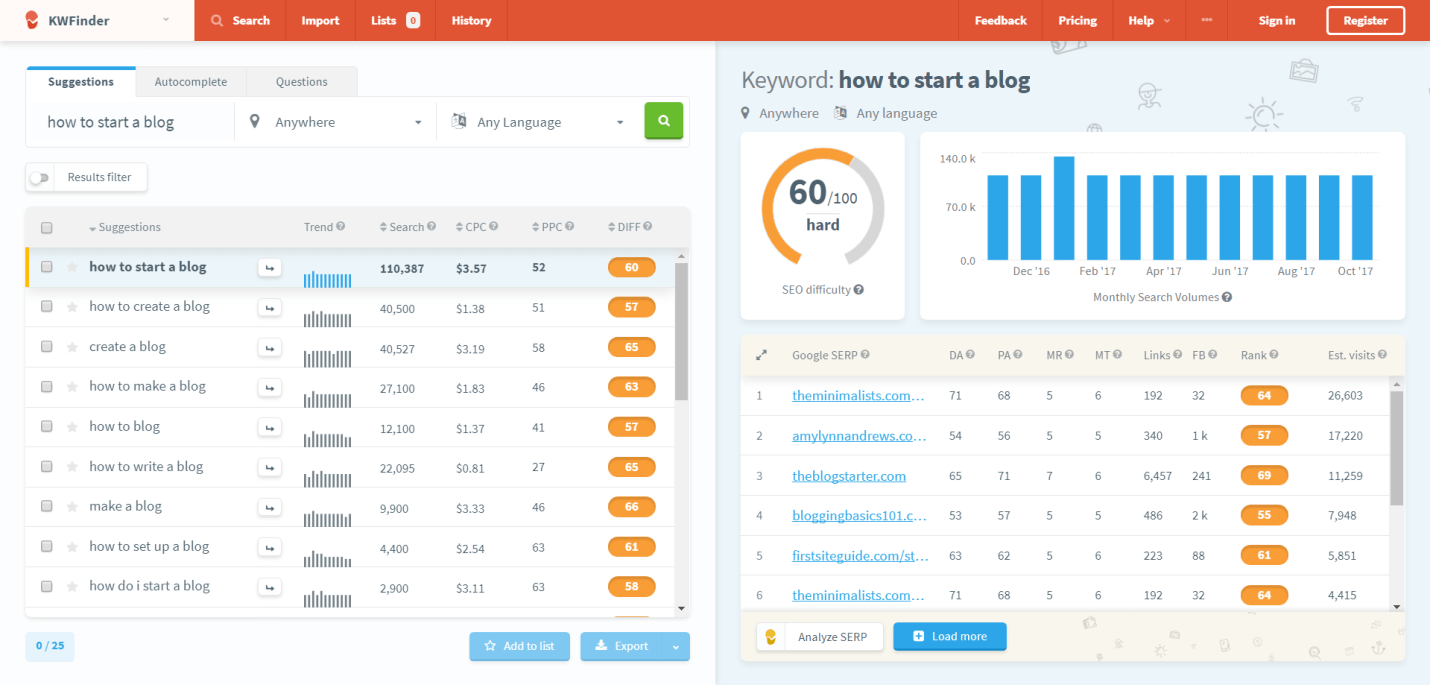Click the Register button
The width and height of the screenshot is (1430, 685).
(1365, 20)
